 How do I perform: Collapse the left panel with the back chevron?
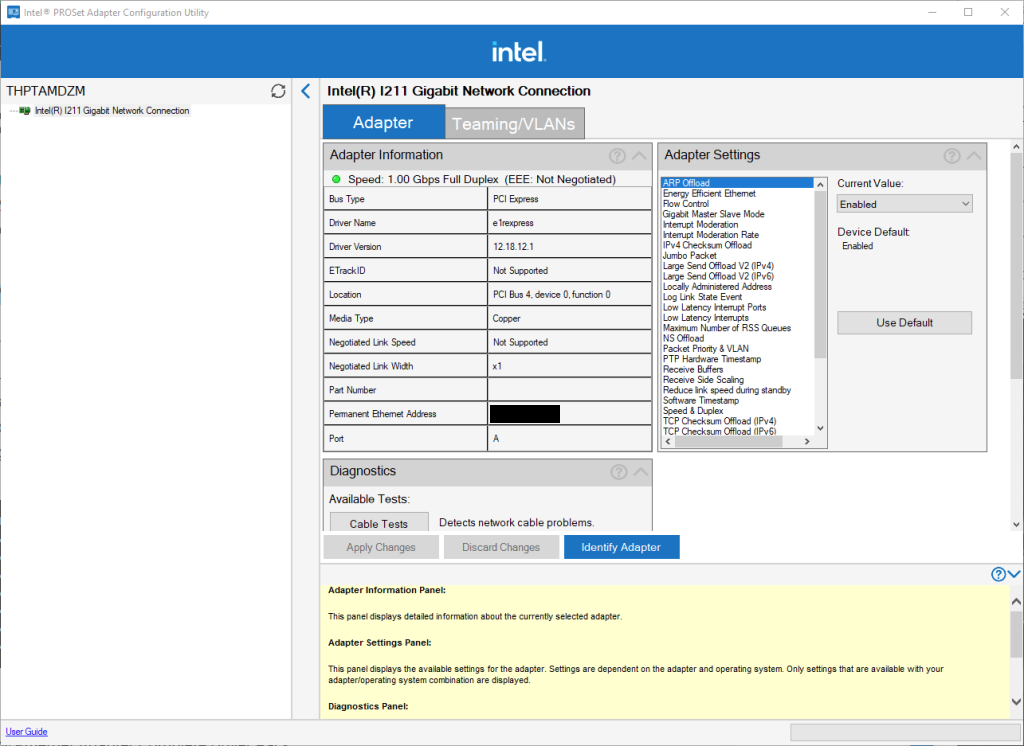click(x=306, y=91)
